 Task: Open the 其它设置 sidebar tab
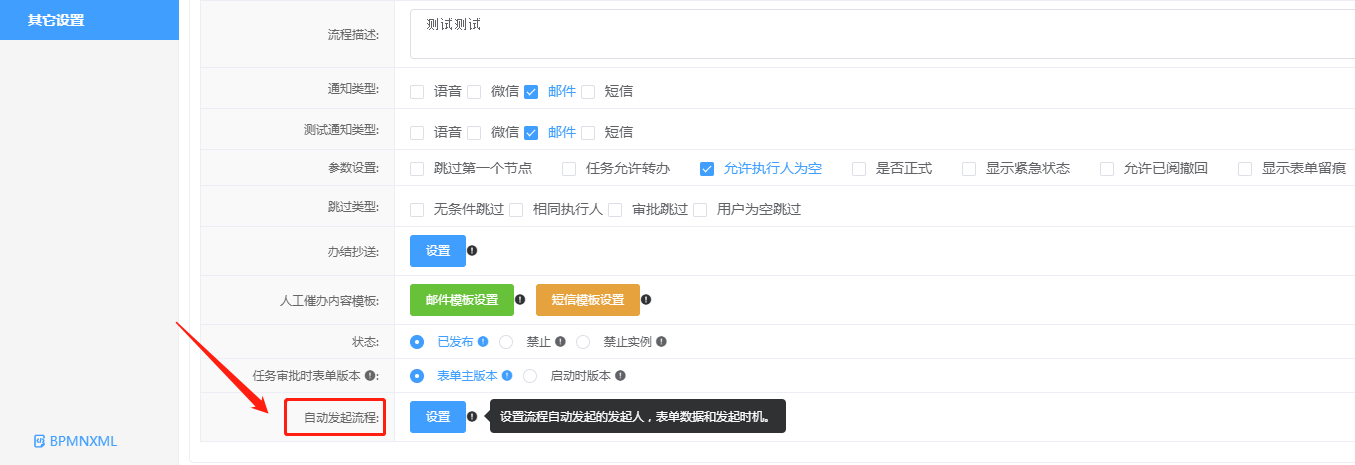point(56,20)
